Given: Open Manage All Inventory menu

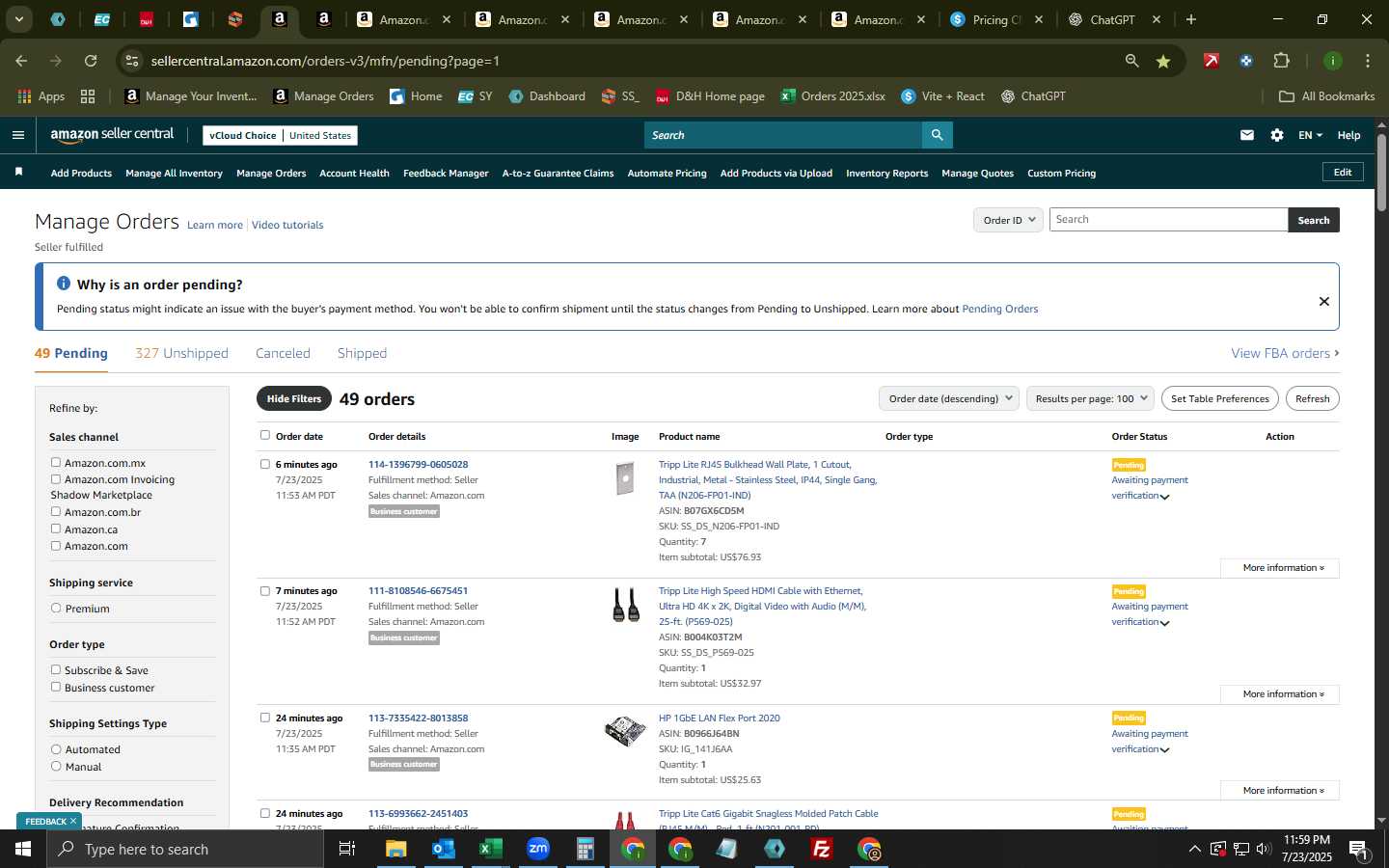Looking at the screenshot, I should click(x=174, y=174).
